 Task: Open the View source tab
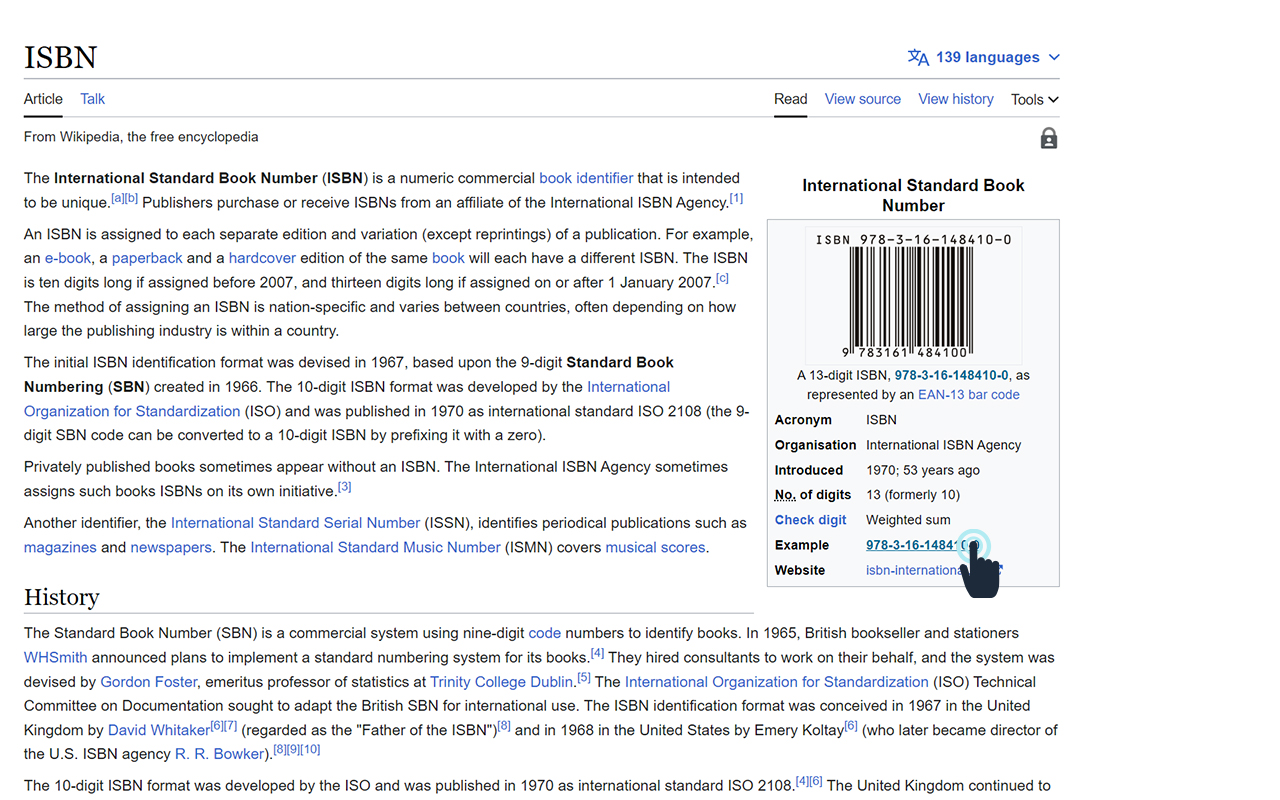coord(862,99)
